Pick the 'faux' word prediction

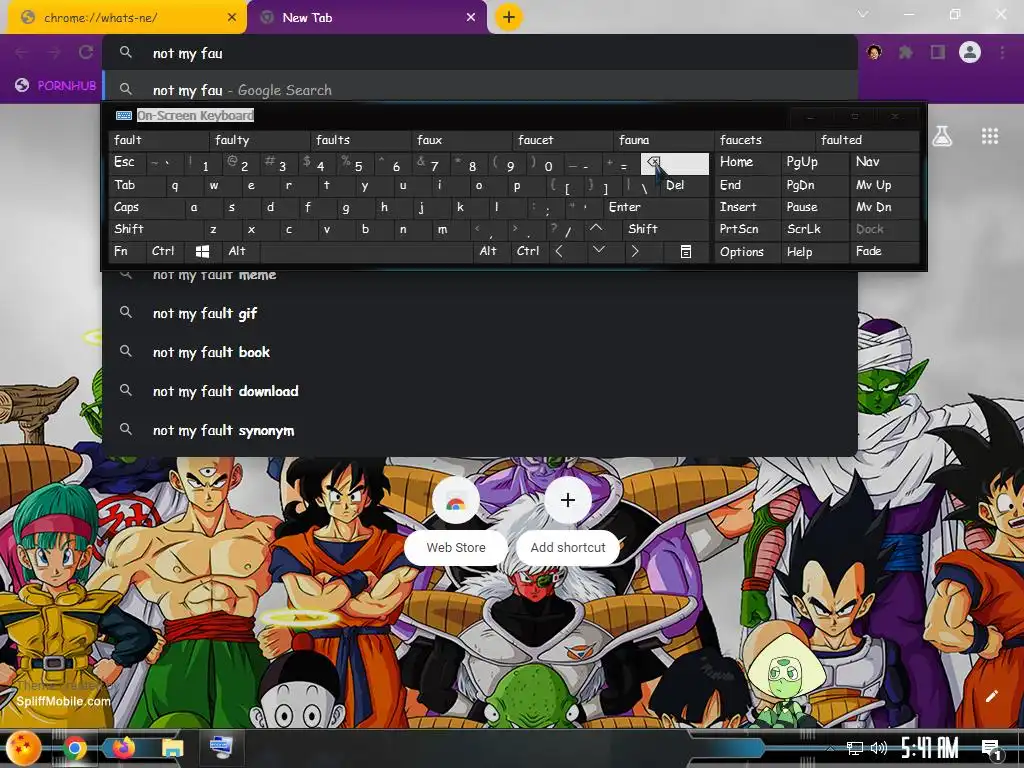463,140
